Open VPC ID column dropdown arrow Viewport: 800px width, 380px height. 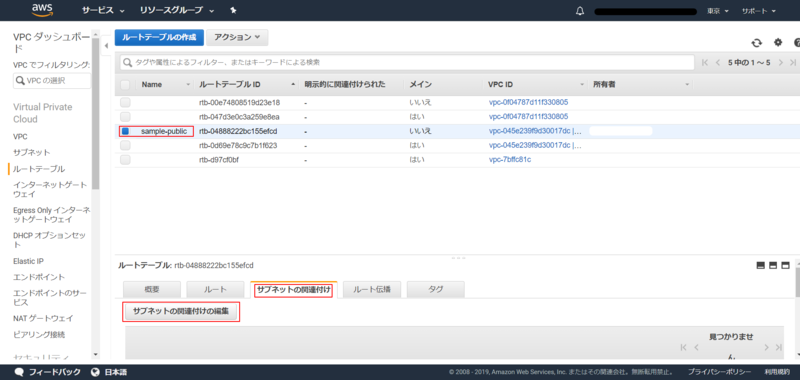tap(582, 84)
